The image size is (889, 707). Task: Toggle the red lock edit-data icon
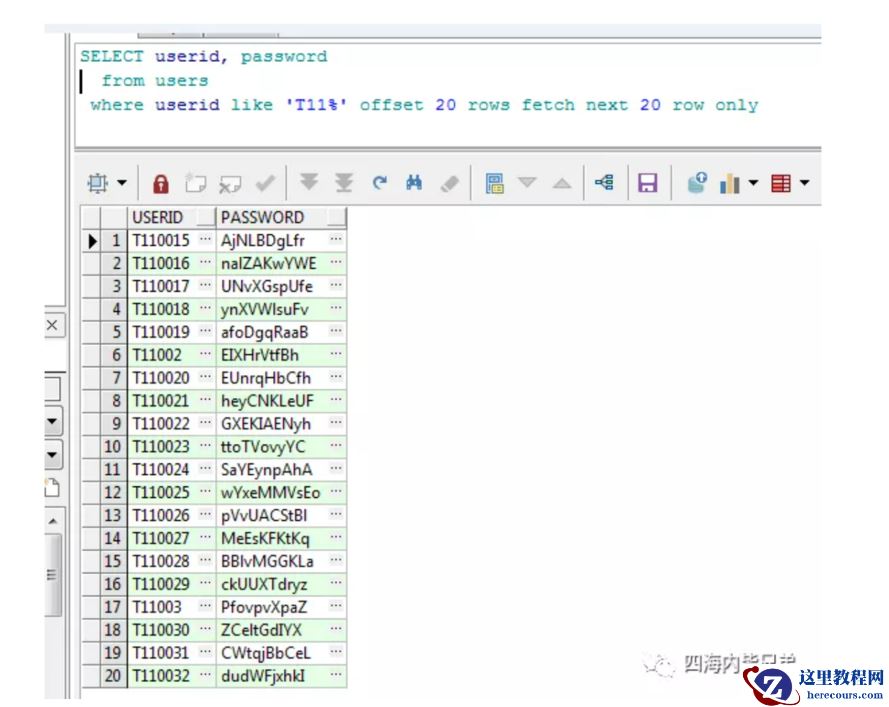tap(160, 184)
